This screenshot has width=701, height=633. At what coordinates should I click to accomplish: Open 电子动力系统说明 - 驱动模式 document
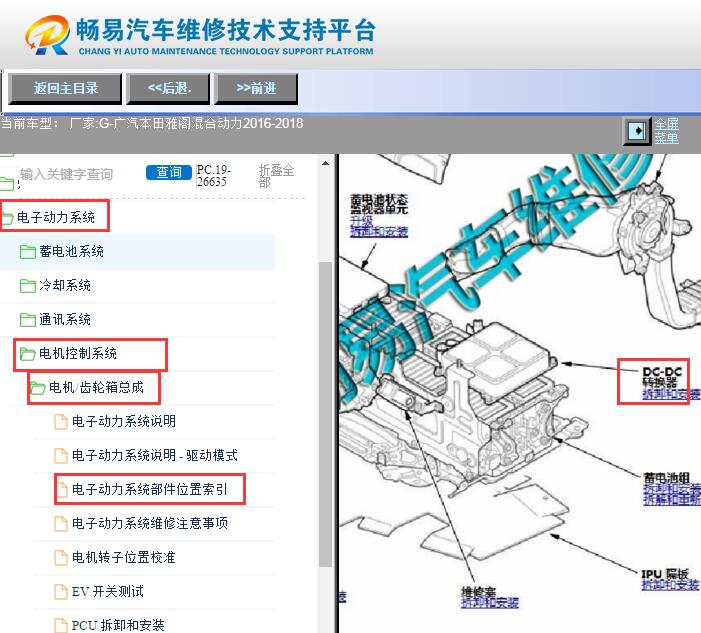pyautogui.click(x=155, y=455)
